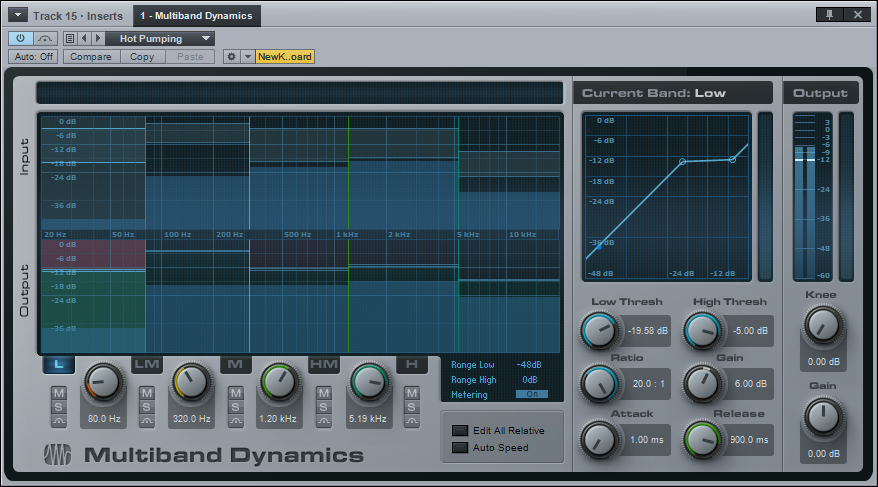Toggle the plugin power (bypass) button
This screenshot has width=878, height=487.
point(21,39)
